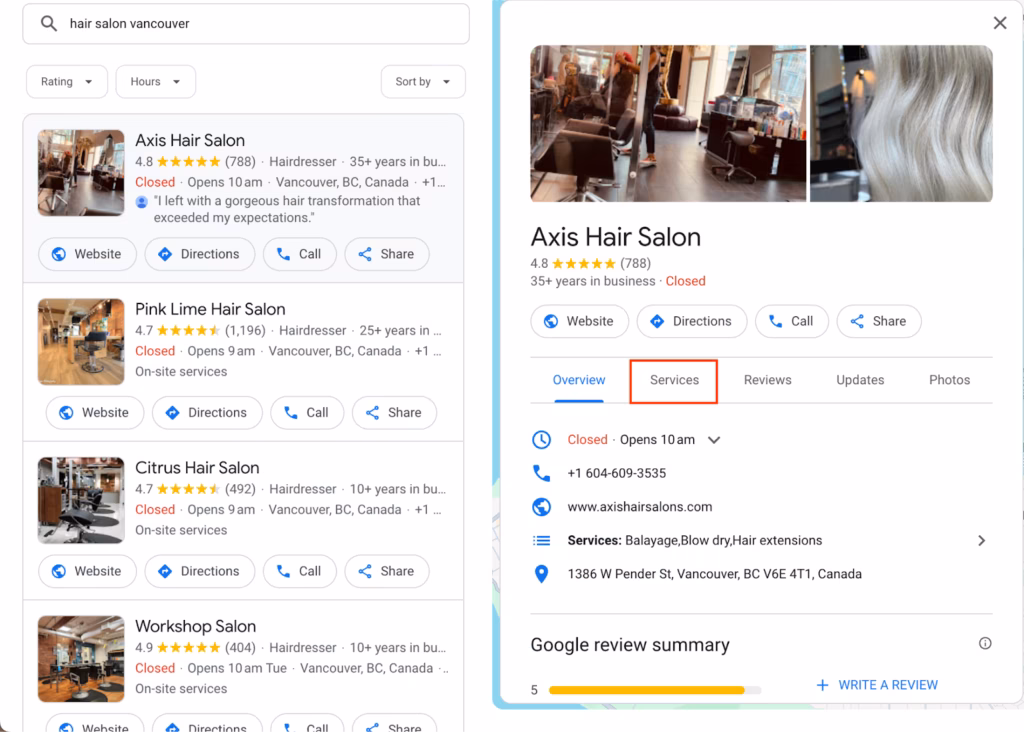
Task: Click the globe icon beside www.axishairsalons.com
Action: tap(541, 507)
